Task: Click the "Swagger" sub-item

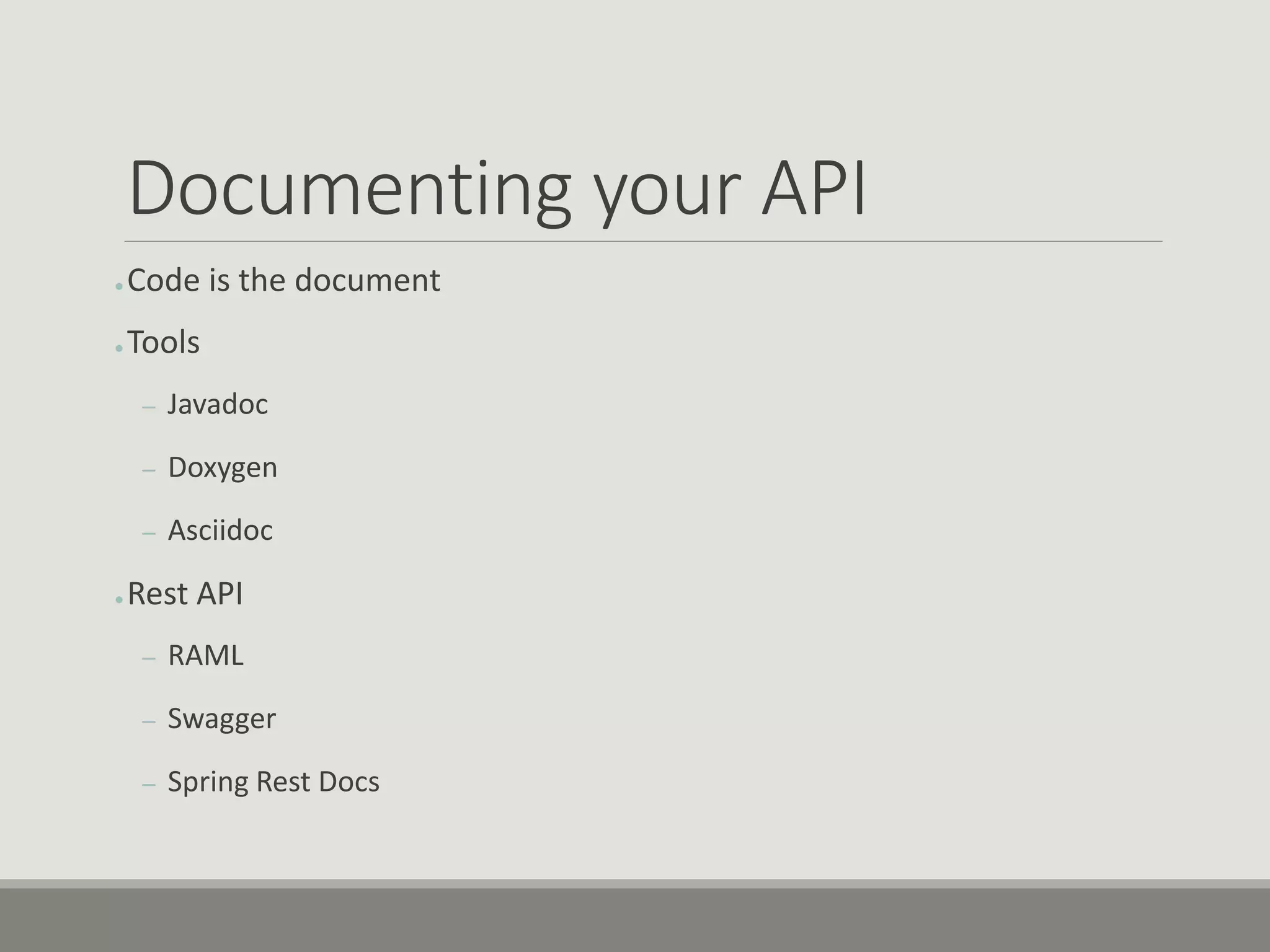Action: (x=221, y=720)
